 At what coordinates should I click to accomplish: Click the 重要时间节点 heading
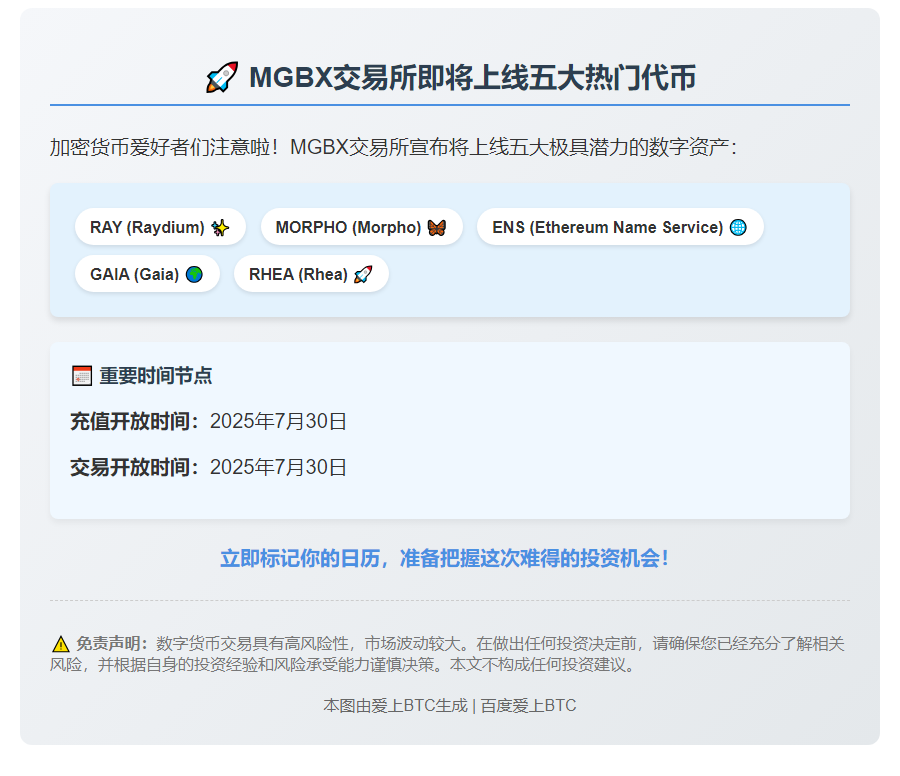click(x=156, y=376)
